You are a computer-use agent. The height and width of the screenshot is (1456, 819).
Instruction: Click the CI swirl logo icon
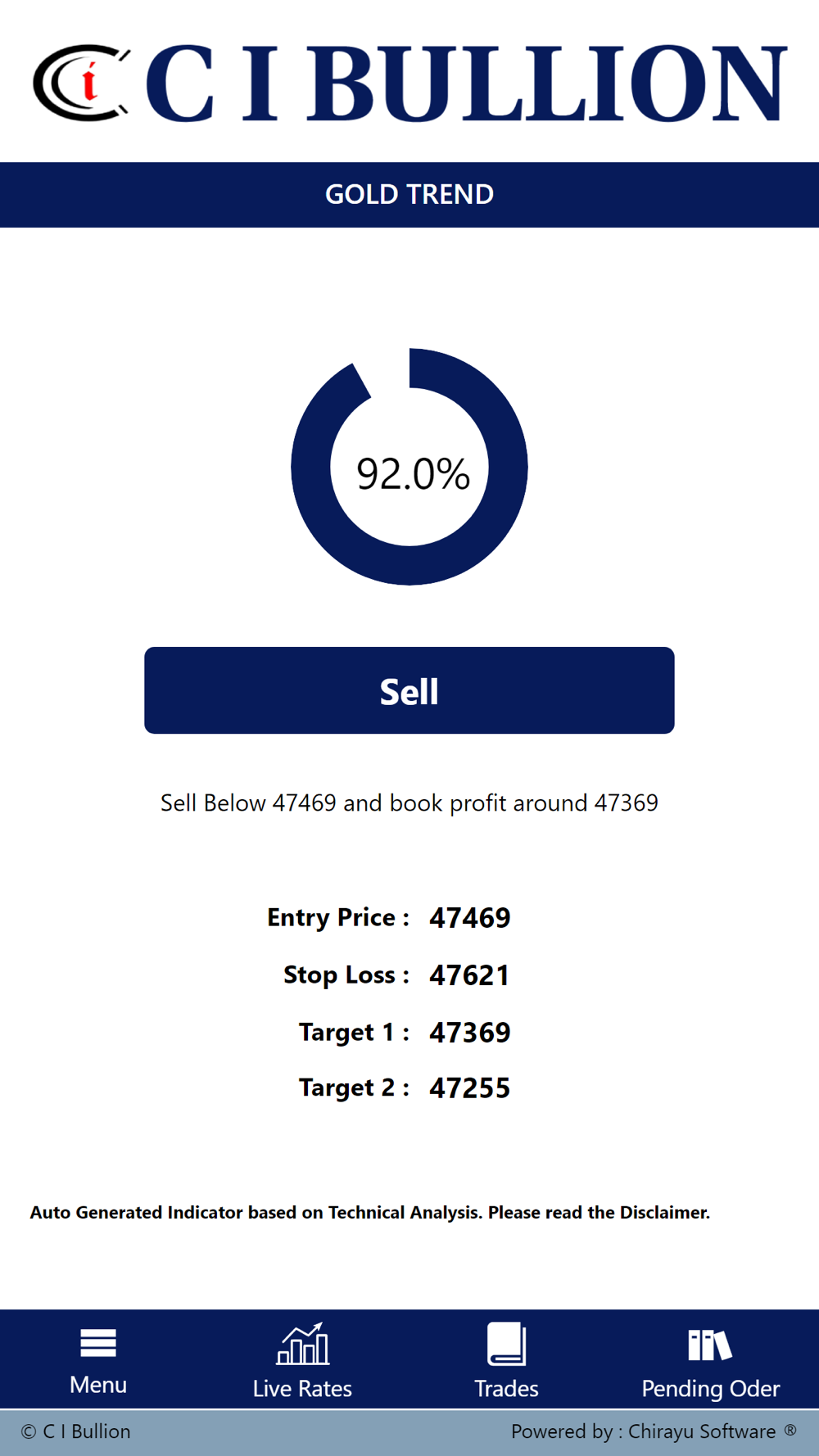pyautogui.click(x=81, y=83)
